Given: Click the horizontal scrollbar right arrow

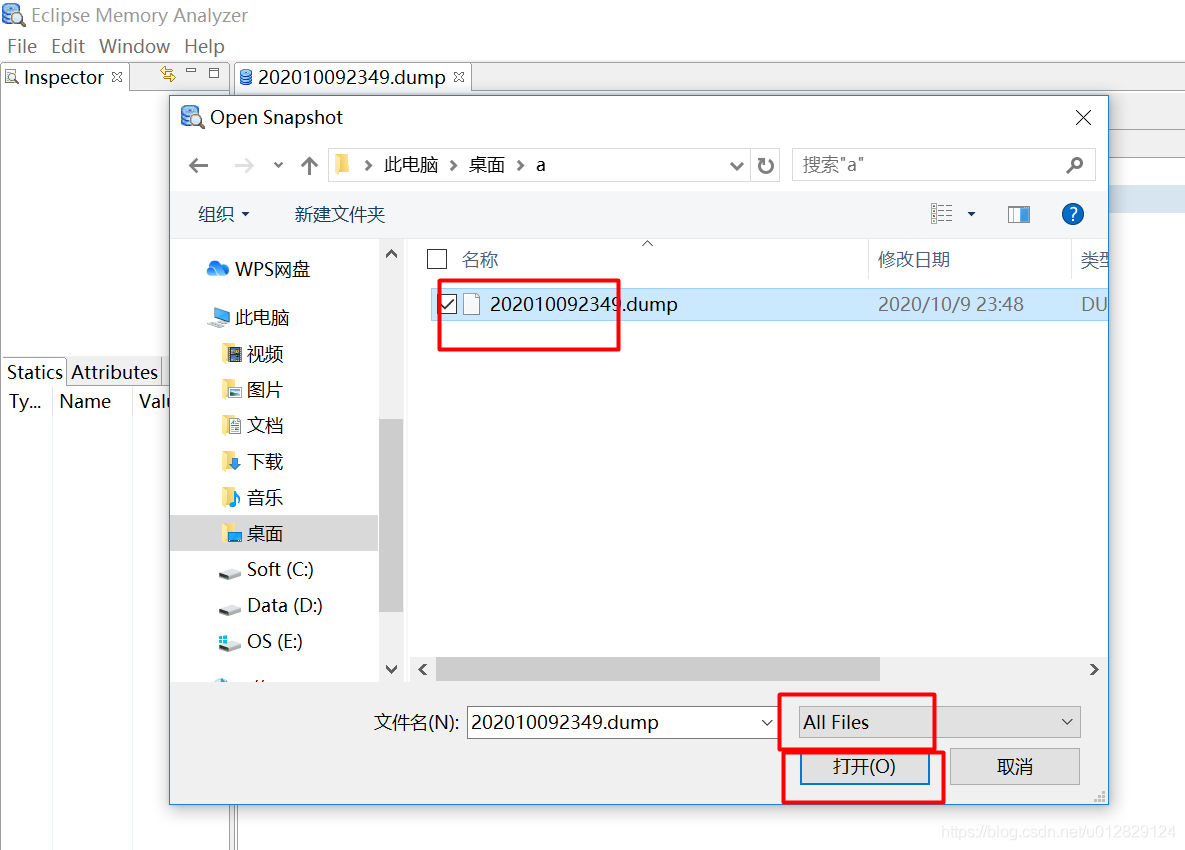Looking at the screenshot, I should [x=1094, y=669].
